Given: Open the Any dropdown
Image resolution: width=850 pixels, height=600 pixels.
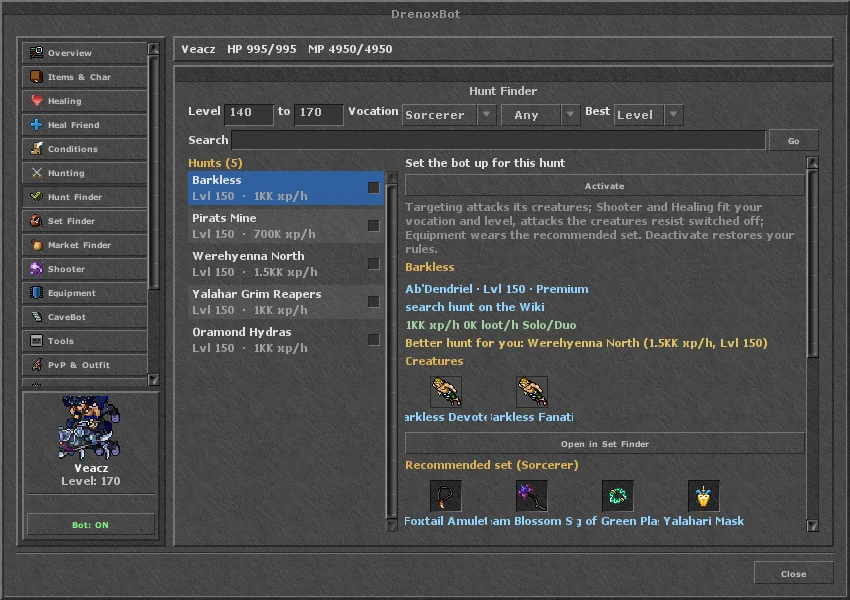Looking at the screenshot, I should [540, 115].
